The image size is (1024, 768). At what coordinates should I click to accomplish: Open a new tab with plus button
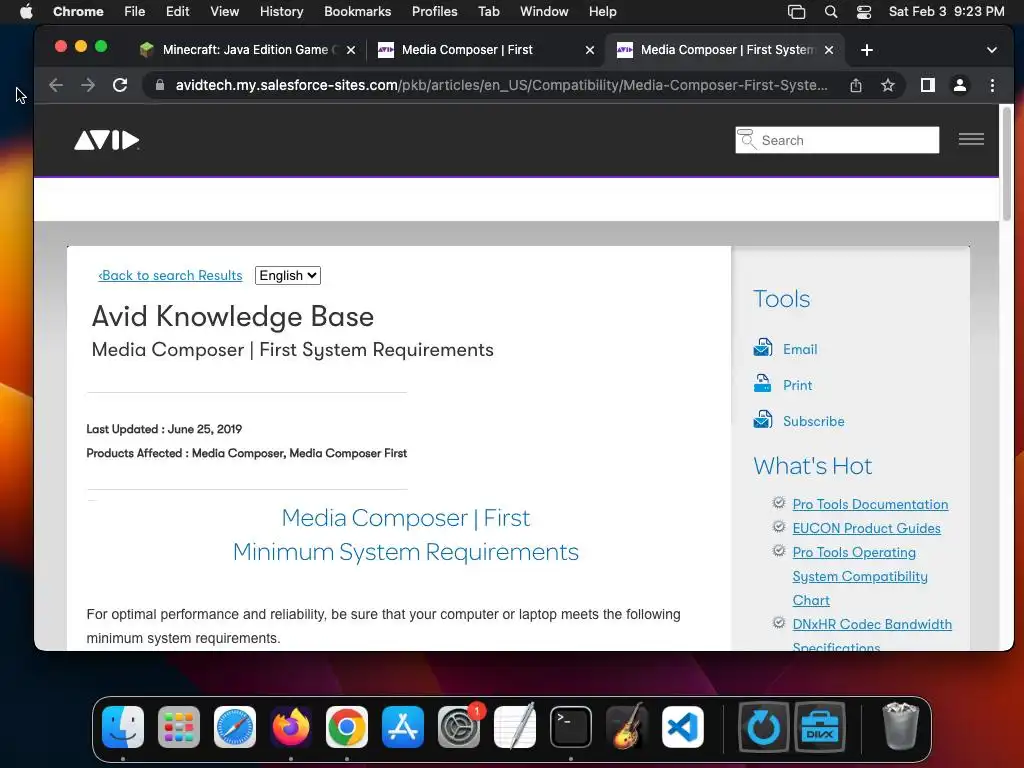click(867, 50)
